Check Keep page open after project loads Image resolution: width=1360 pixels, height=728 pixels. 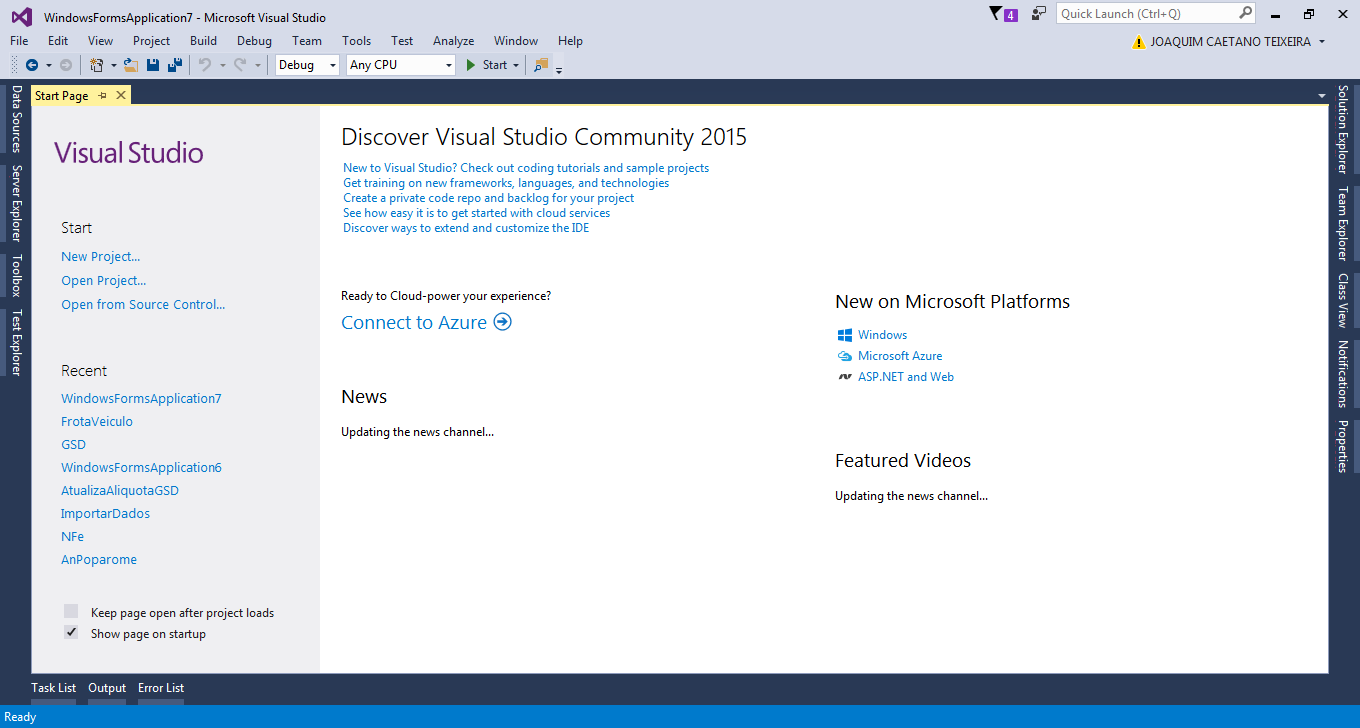[x=71, y=612]
